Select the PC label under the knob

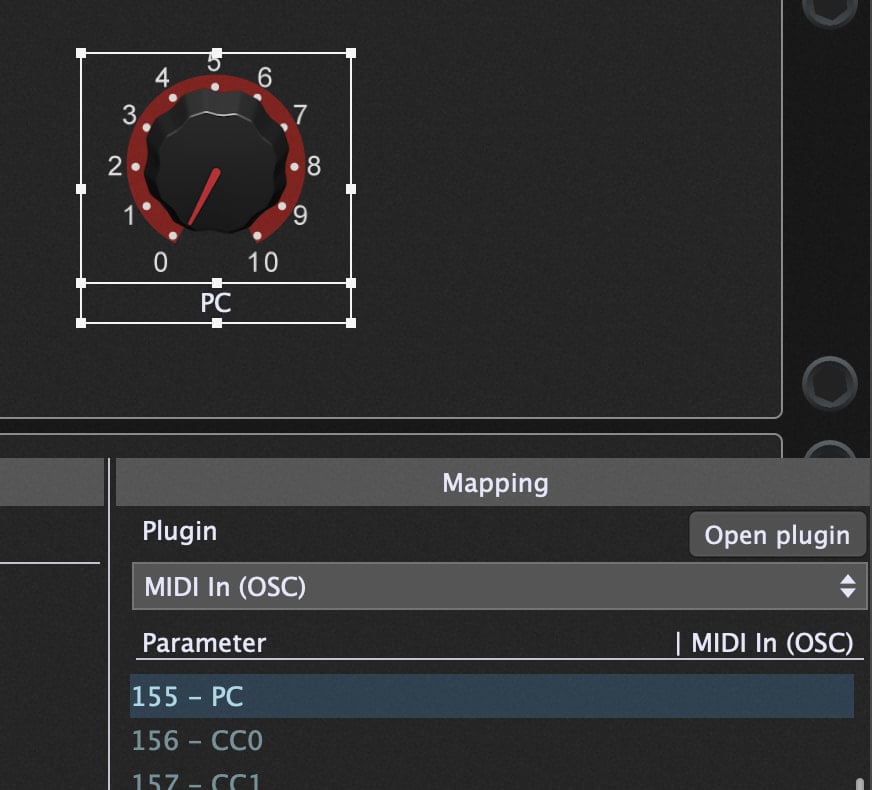point(216,303)
